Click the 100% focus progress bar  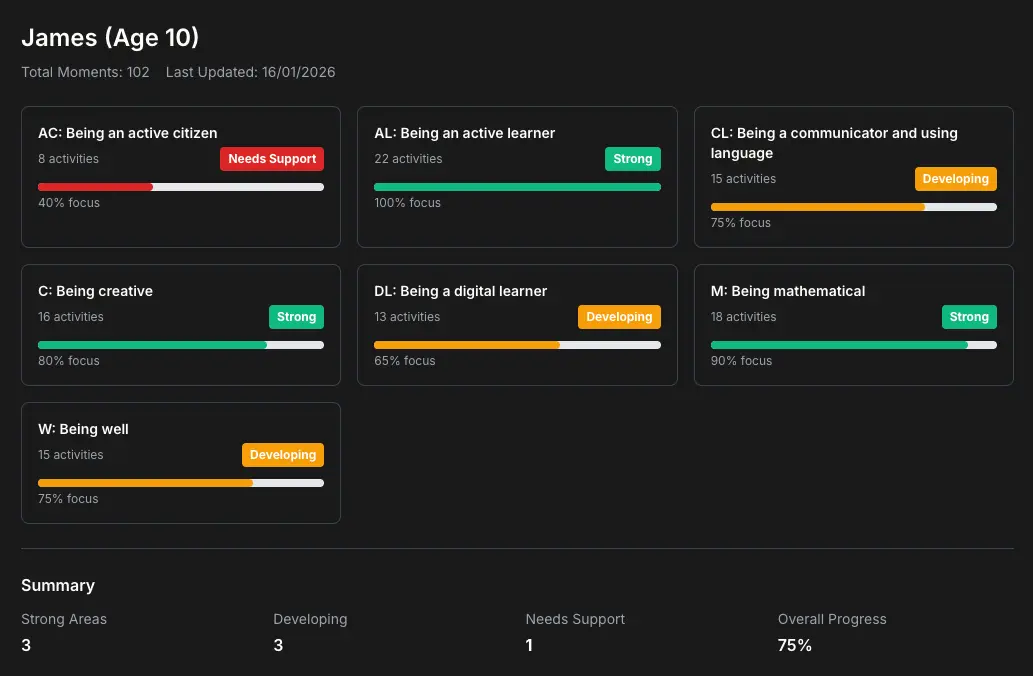pos(517,186)
